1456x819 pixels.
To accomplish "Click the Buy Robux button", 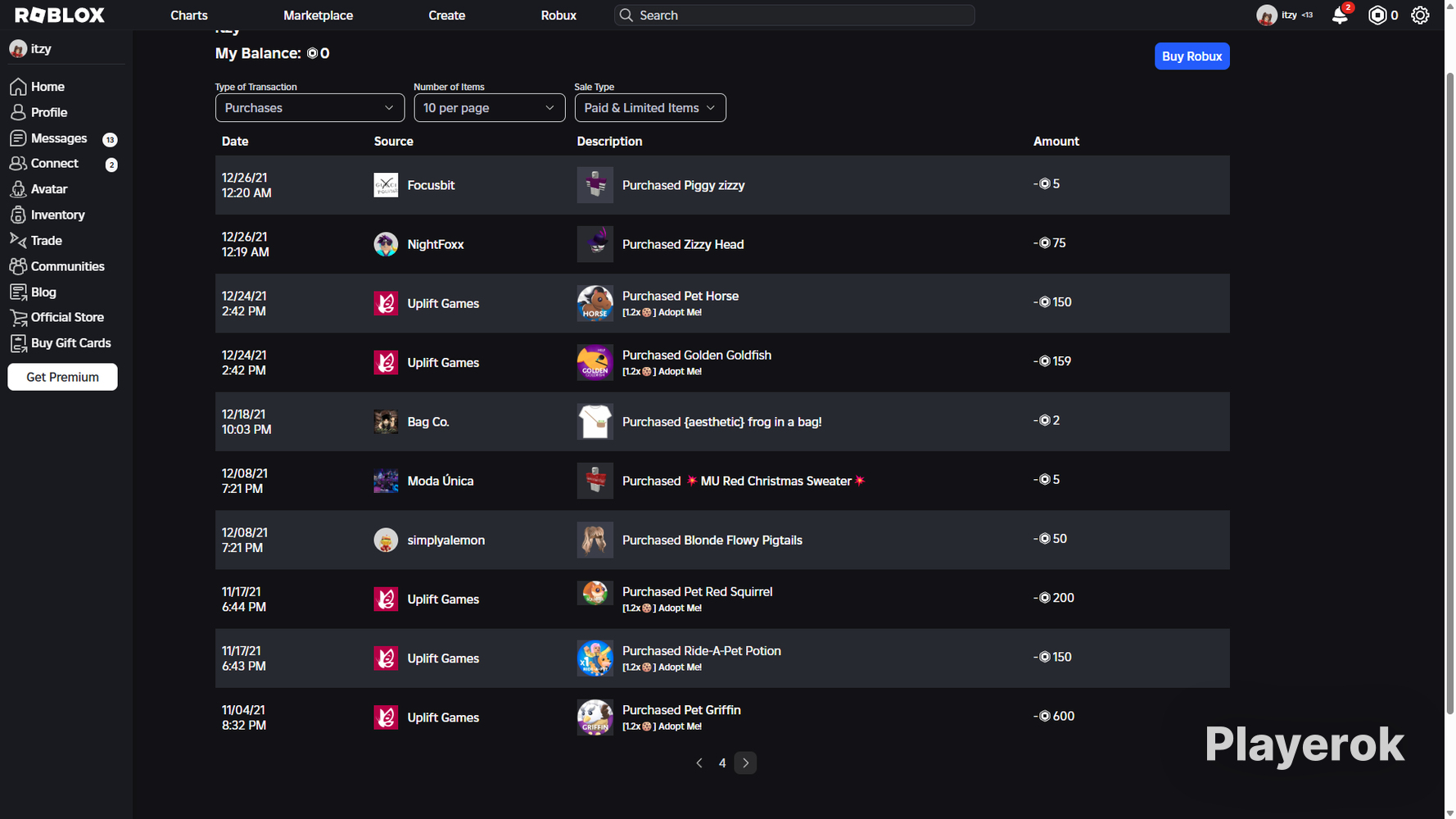I will pos(1191,57).
